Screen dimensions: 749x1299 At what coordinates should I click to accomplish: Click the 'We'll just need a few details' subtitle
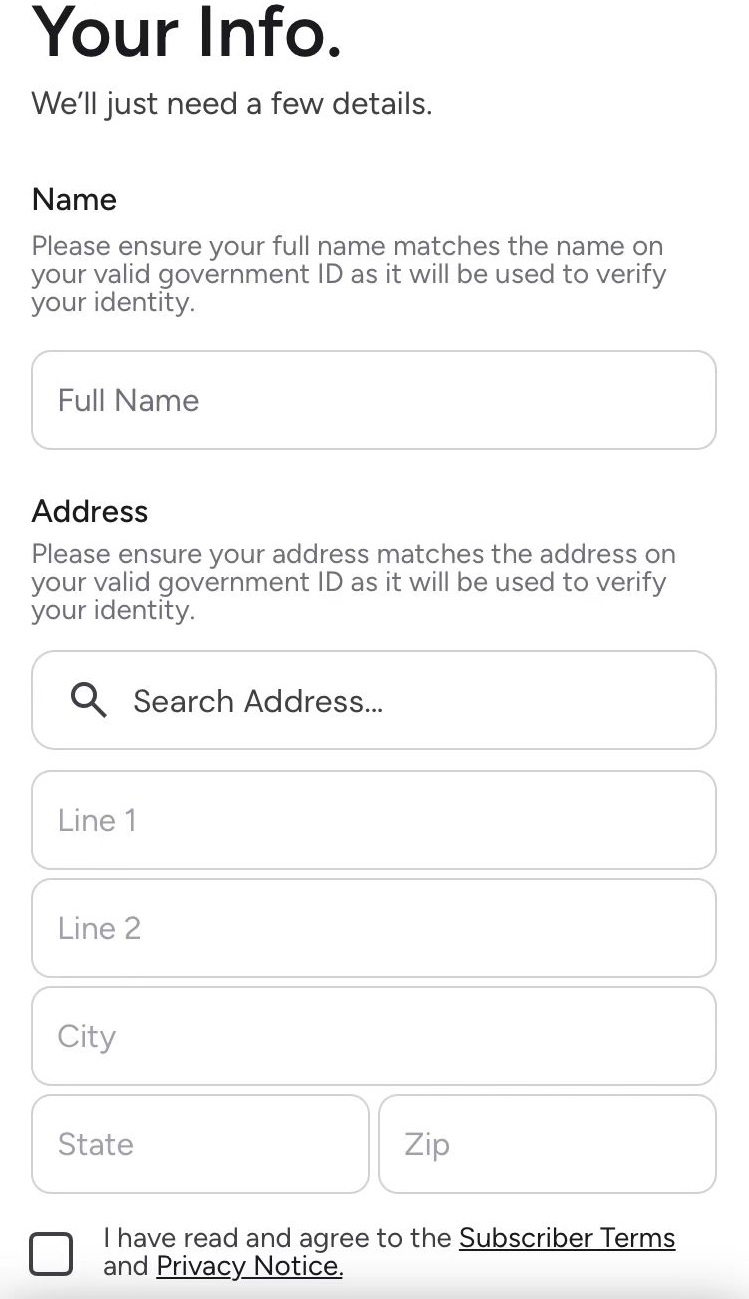pos(232,104)
